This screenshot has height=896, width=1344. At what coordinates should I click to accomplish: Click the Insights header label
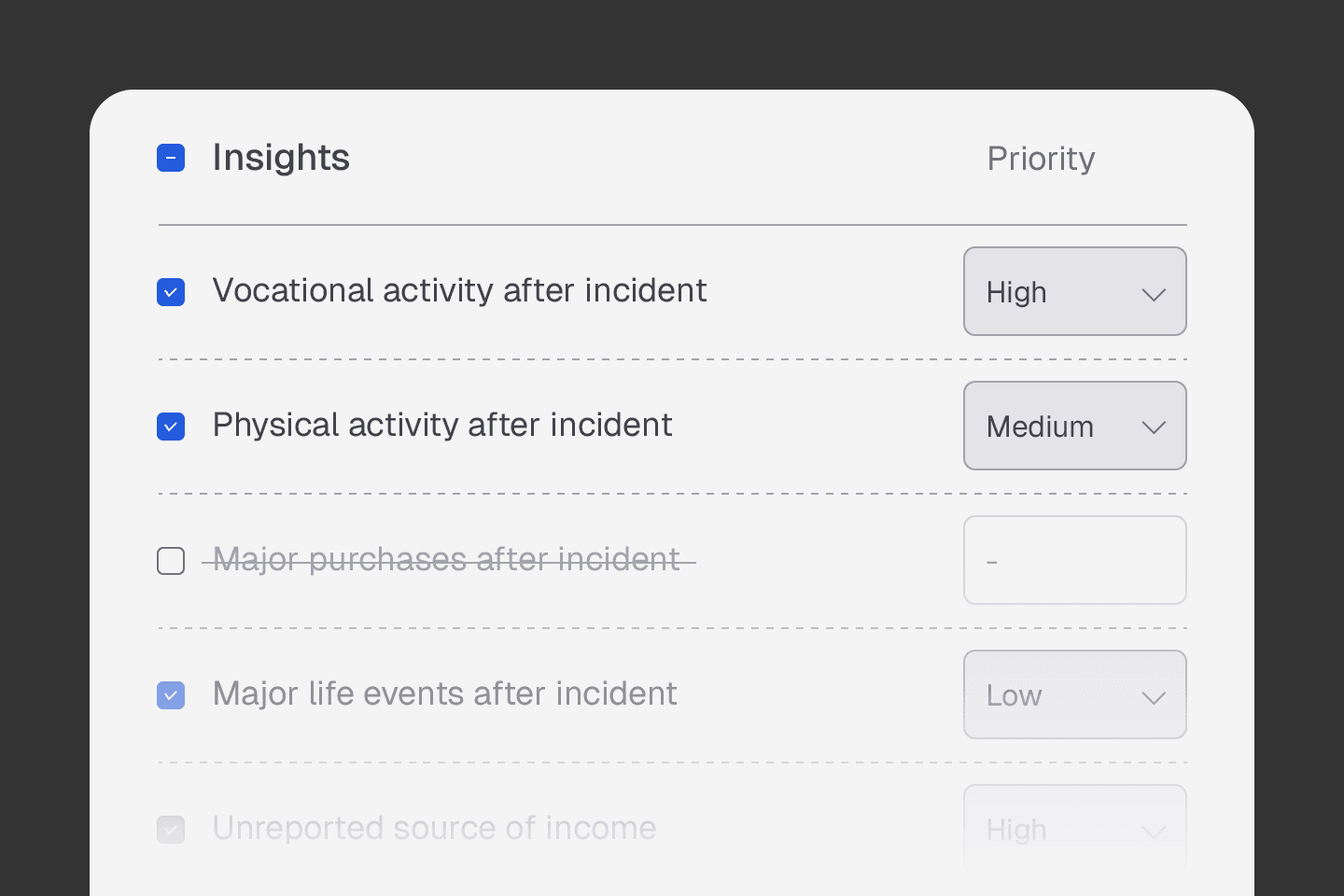[281, 158]
